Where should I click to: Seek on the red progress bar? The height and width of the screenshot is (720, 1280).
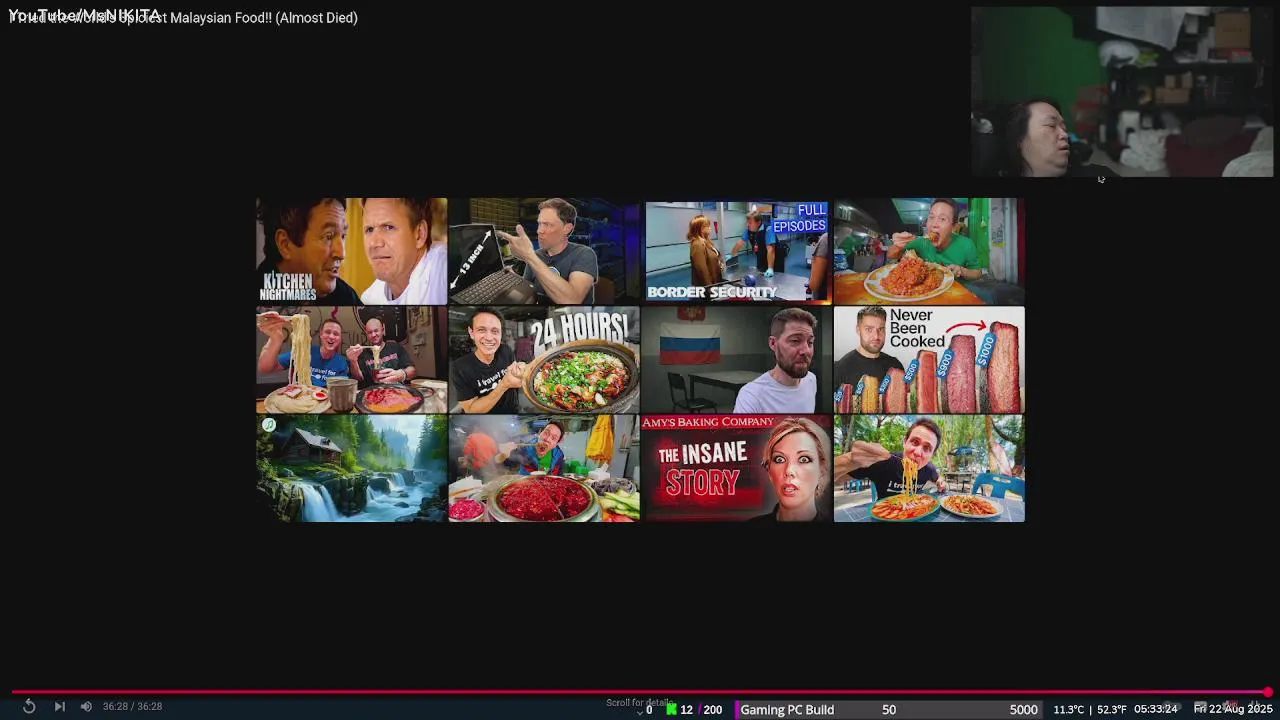coord(640,692)
